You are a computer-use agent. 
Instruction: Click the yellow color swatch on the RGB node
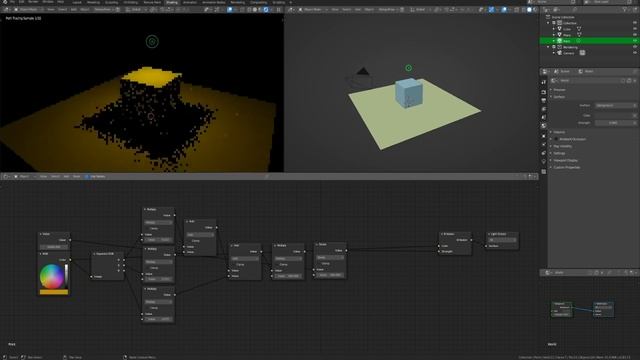coord(54,292)
